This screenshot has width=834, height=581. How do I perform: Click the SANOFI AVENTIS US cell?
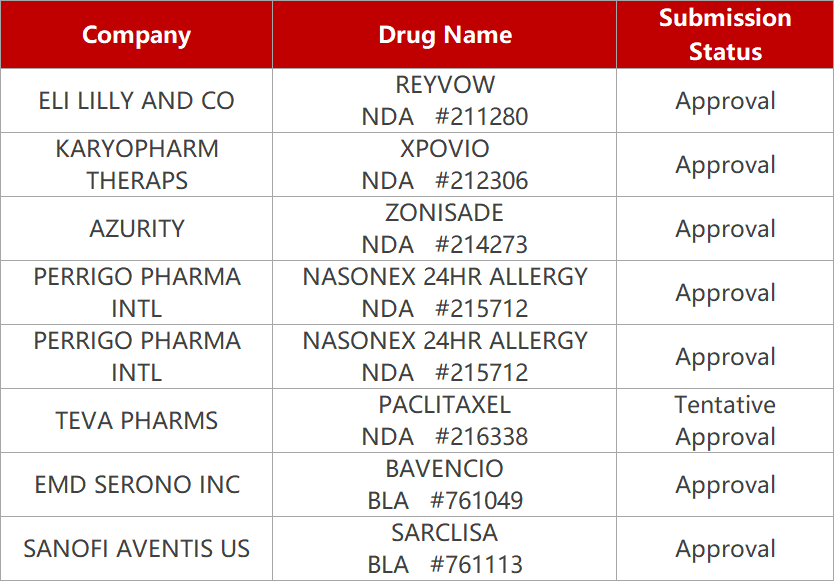click(x=136, y=549)
